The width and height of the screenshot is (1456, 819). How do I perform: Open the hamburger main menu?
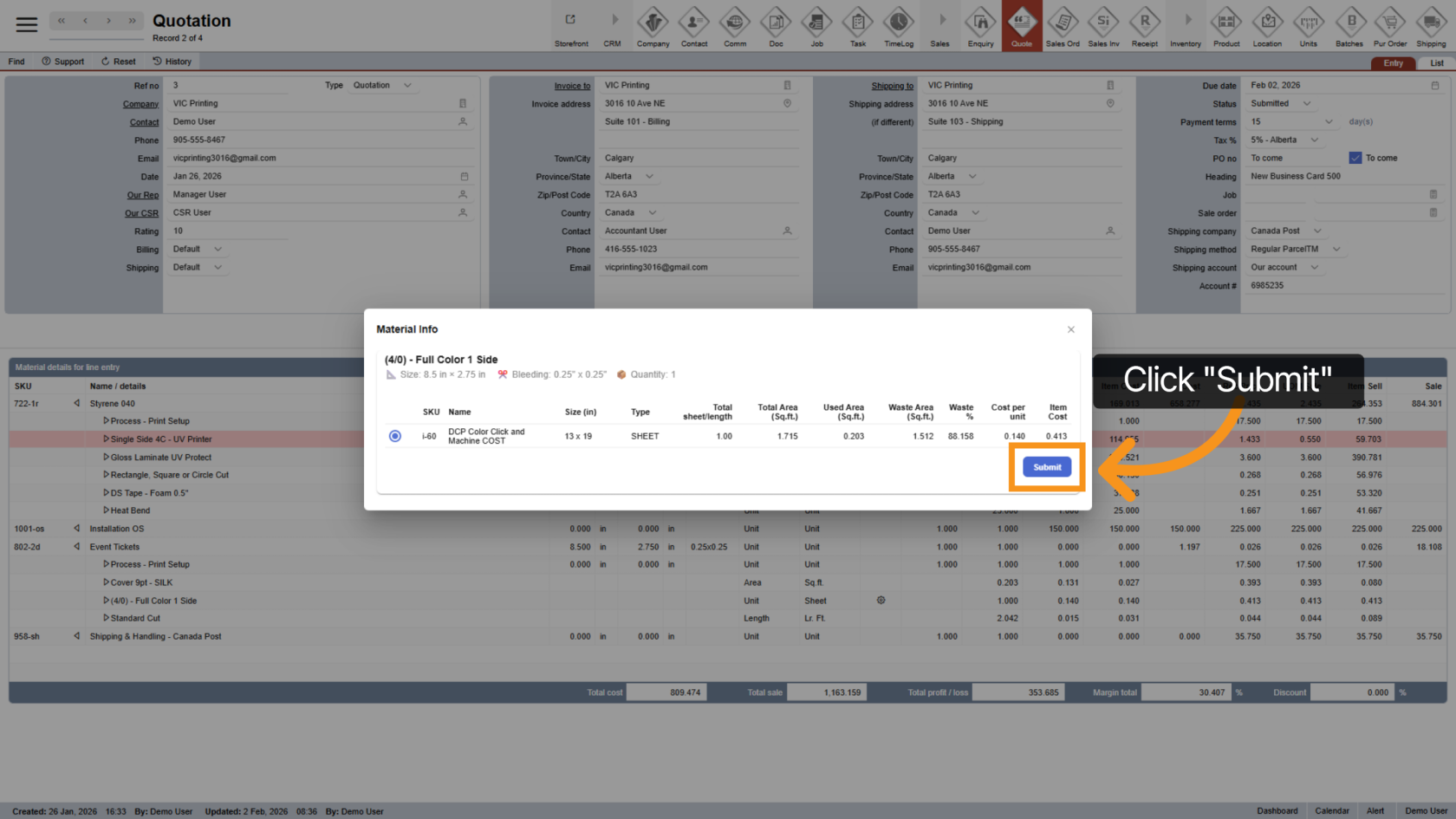[x=27, y=24]
